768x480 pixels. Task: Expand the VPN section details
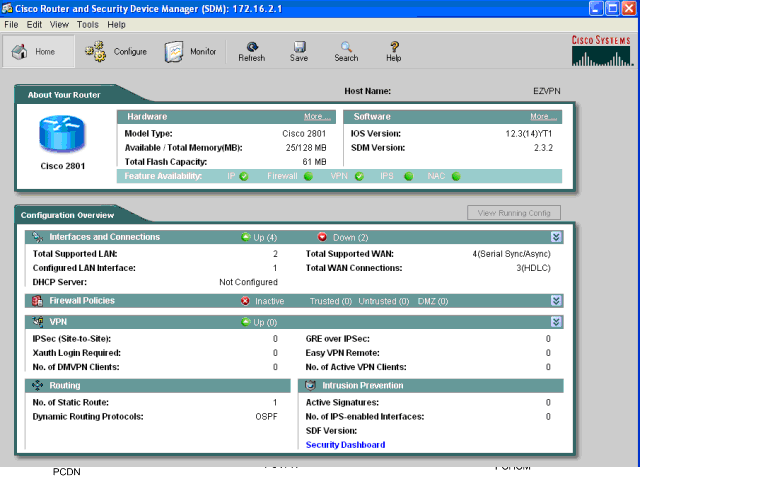coord(556,322)
